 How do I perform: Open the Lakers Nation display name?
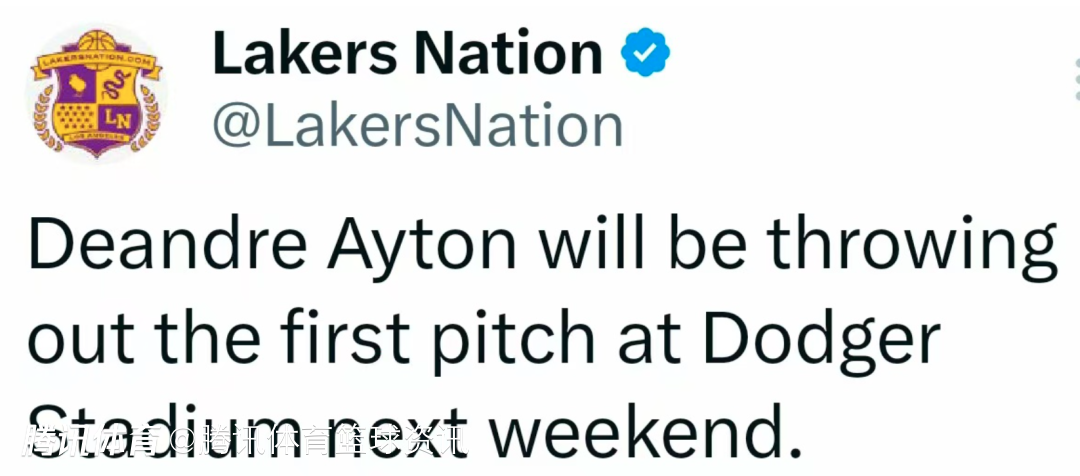408,52
